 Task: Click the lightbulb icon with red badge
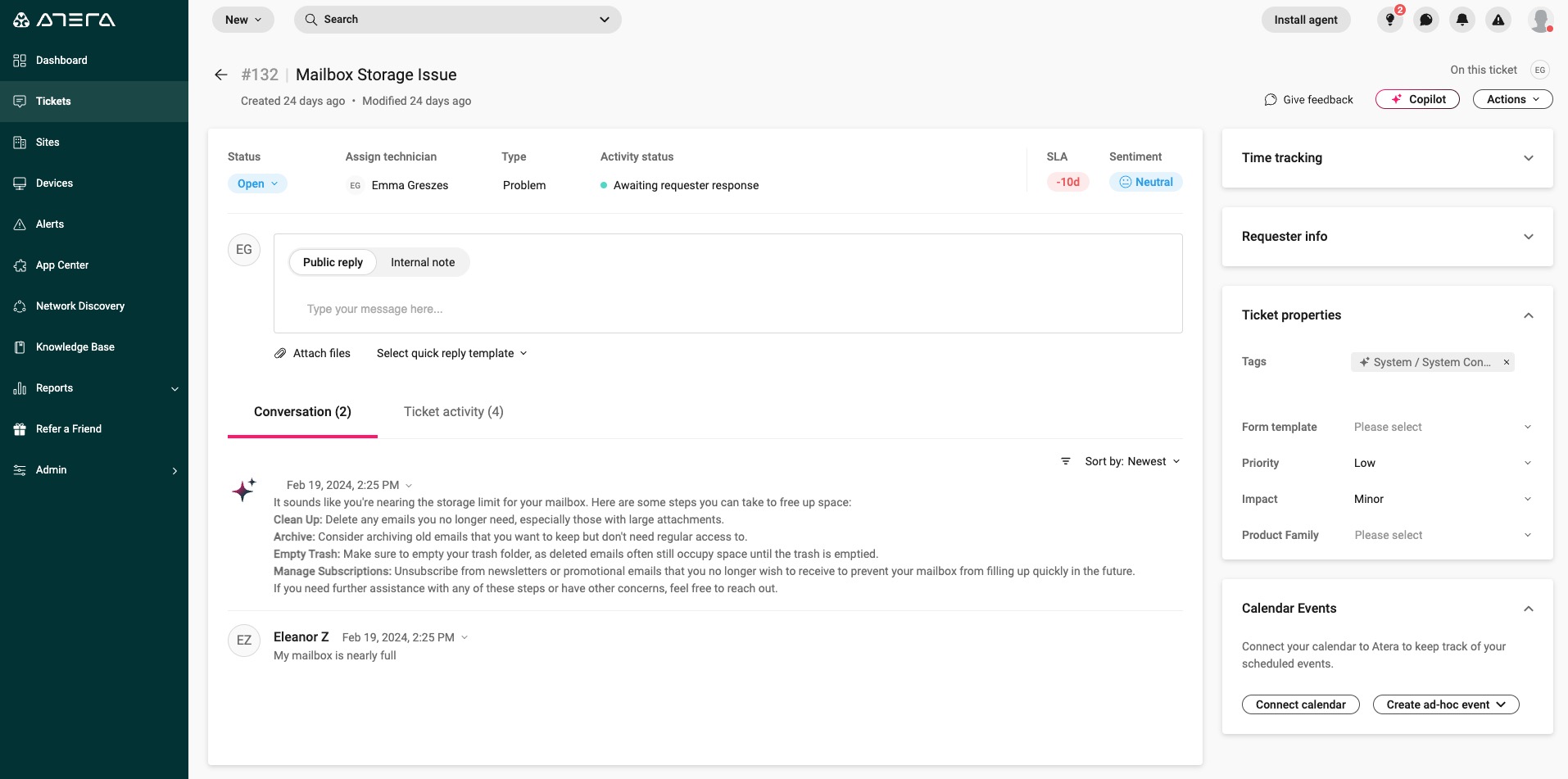(x=1389, y=20)
